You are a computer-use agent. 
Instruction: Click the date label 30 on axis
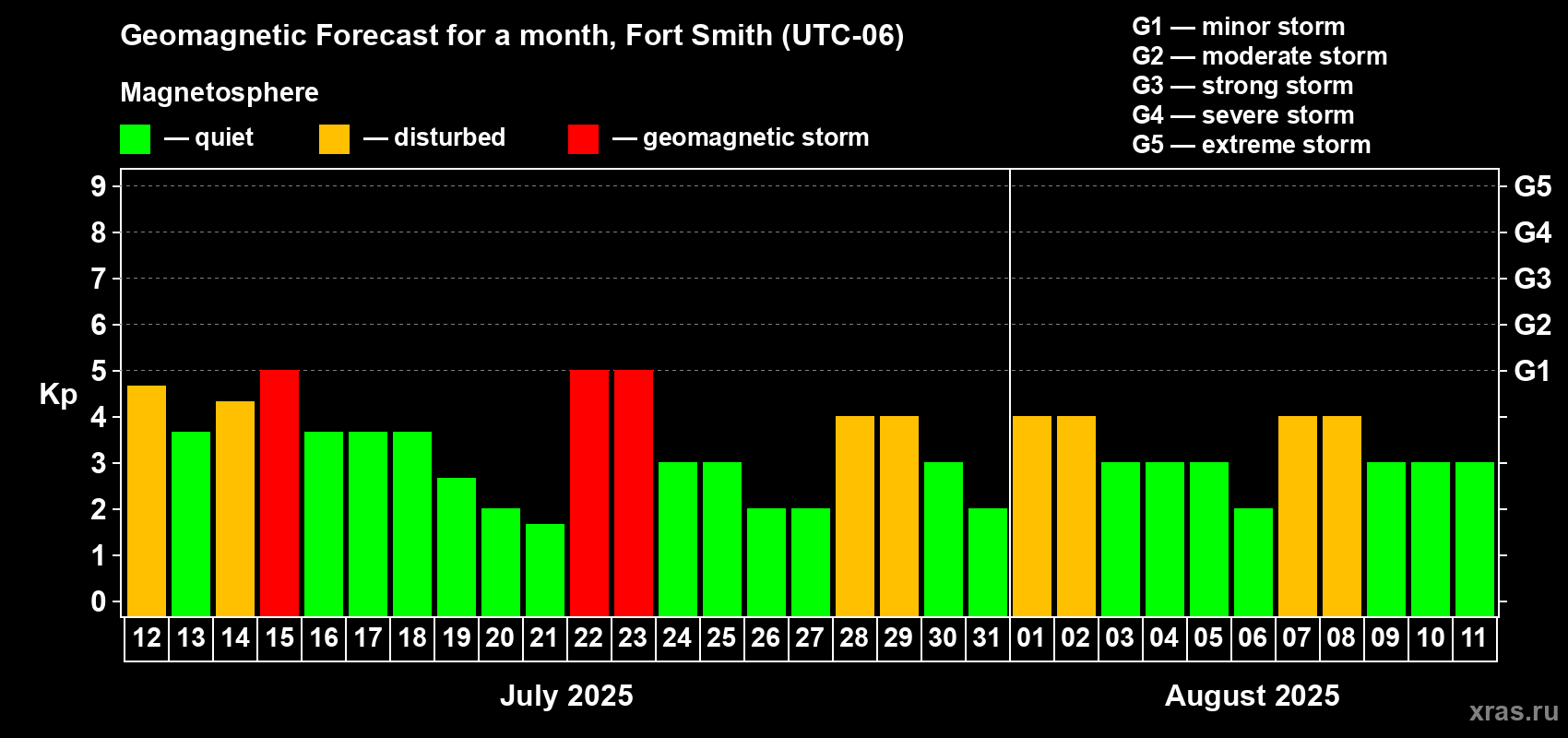pyautogui.click(x=944, y=638)
